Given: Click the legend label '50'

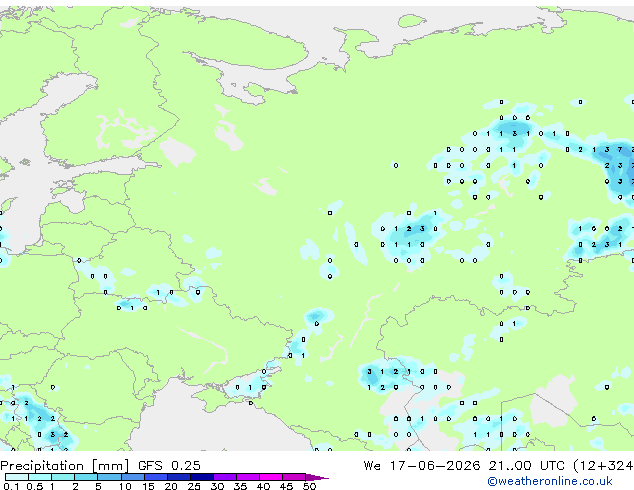Looking at the screenshot, I should coord(309,486).
